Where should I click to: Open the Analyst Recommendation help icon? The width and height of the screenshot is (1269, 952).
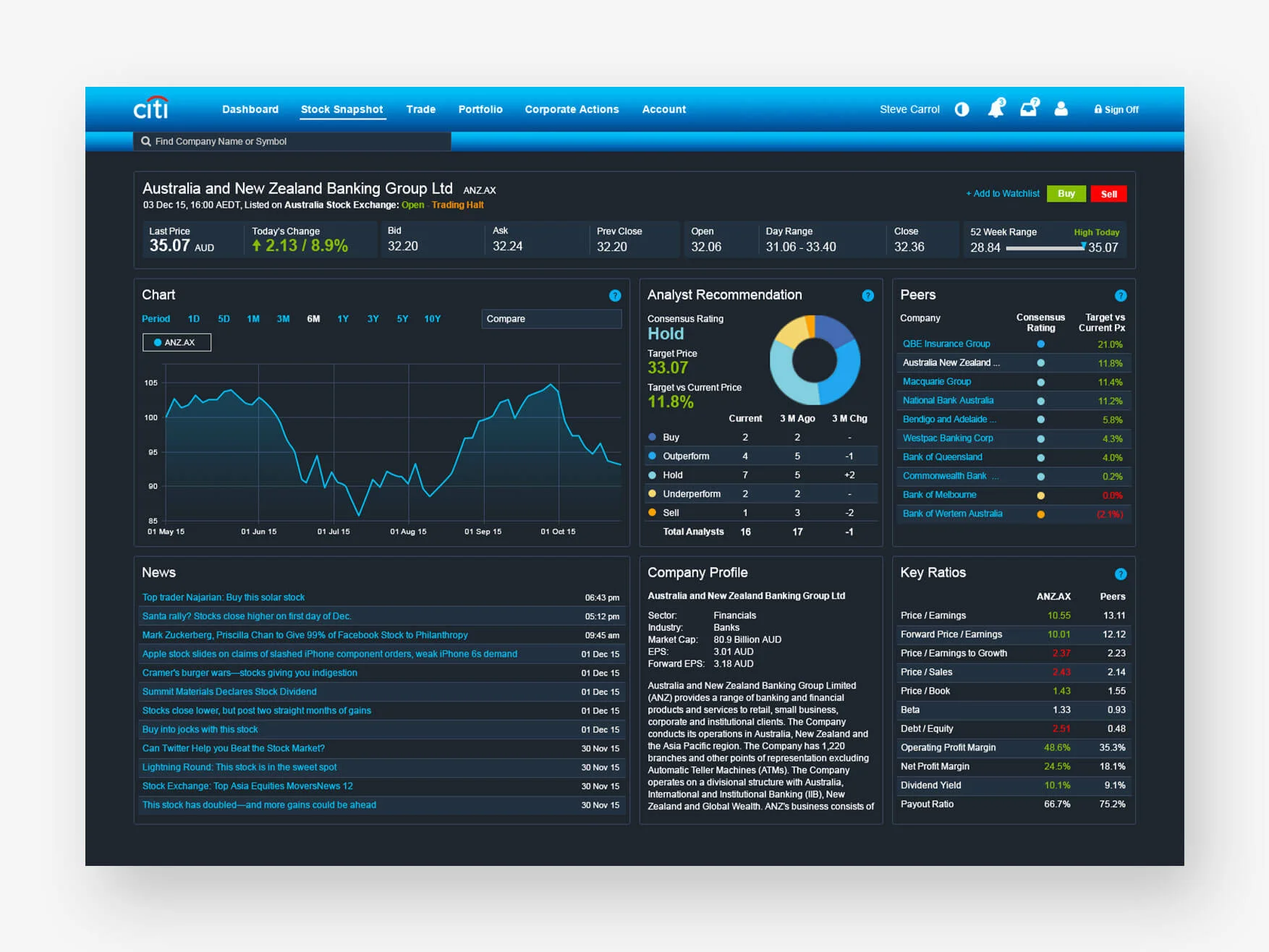pos(868,295)
